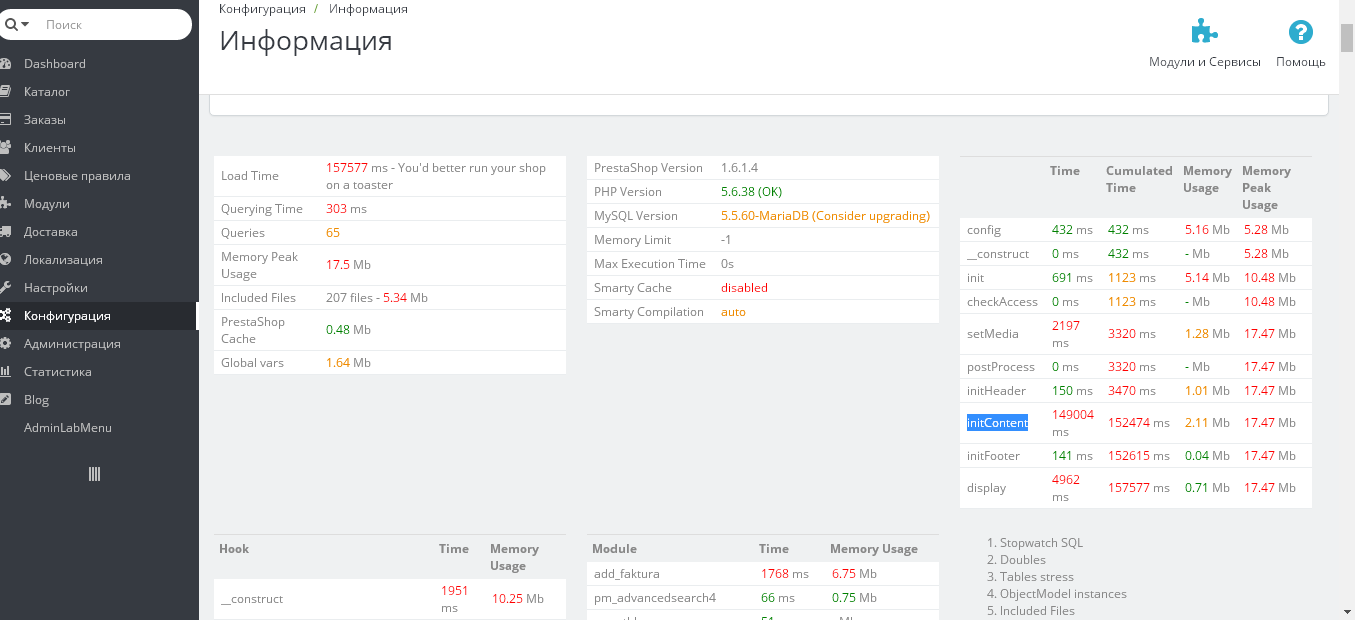Click the Модули и Сервисы puzzle icon
The image size is (1355, 620).
1204,32
